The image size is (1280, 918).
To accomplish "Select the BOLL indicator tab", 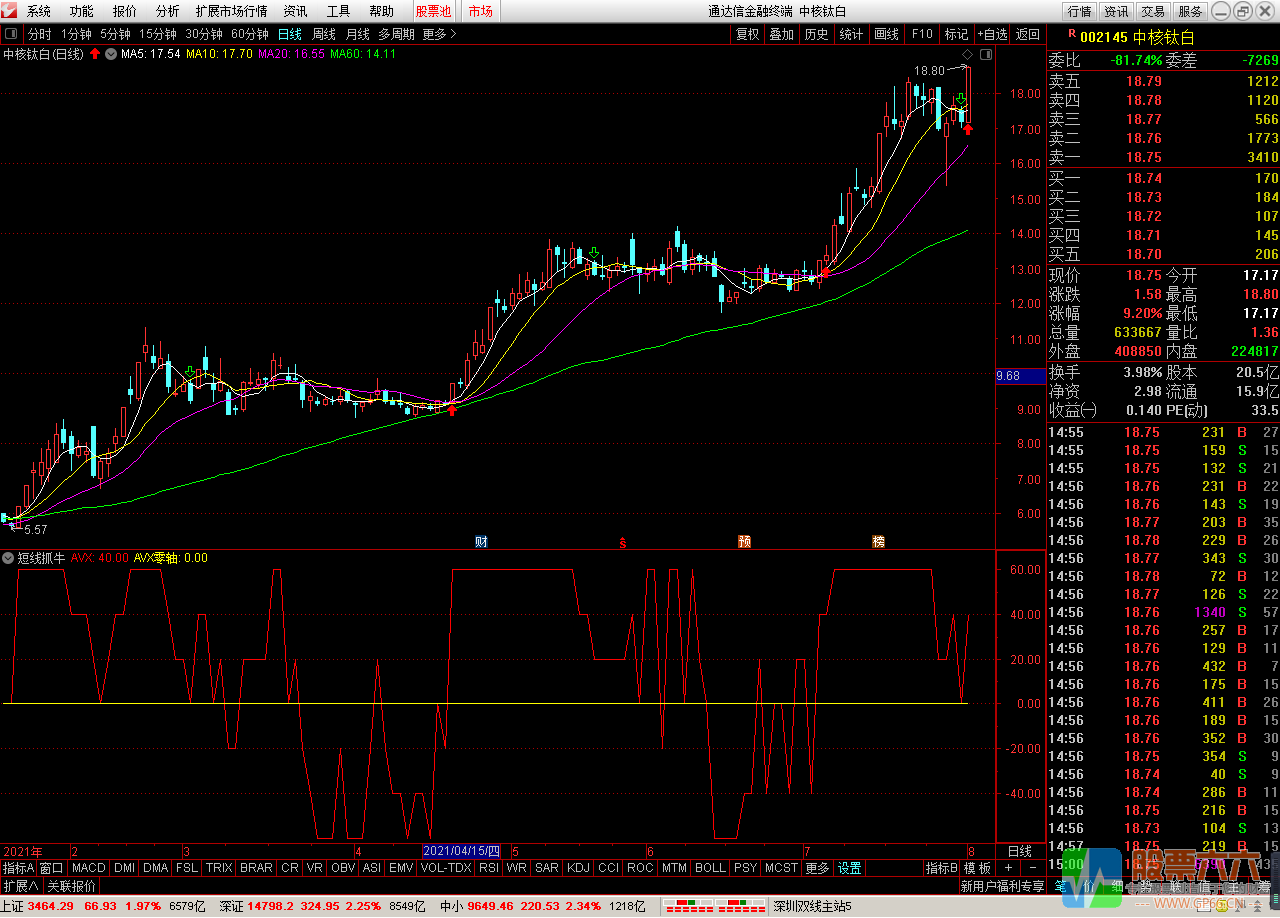I will coord(710,868).
